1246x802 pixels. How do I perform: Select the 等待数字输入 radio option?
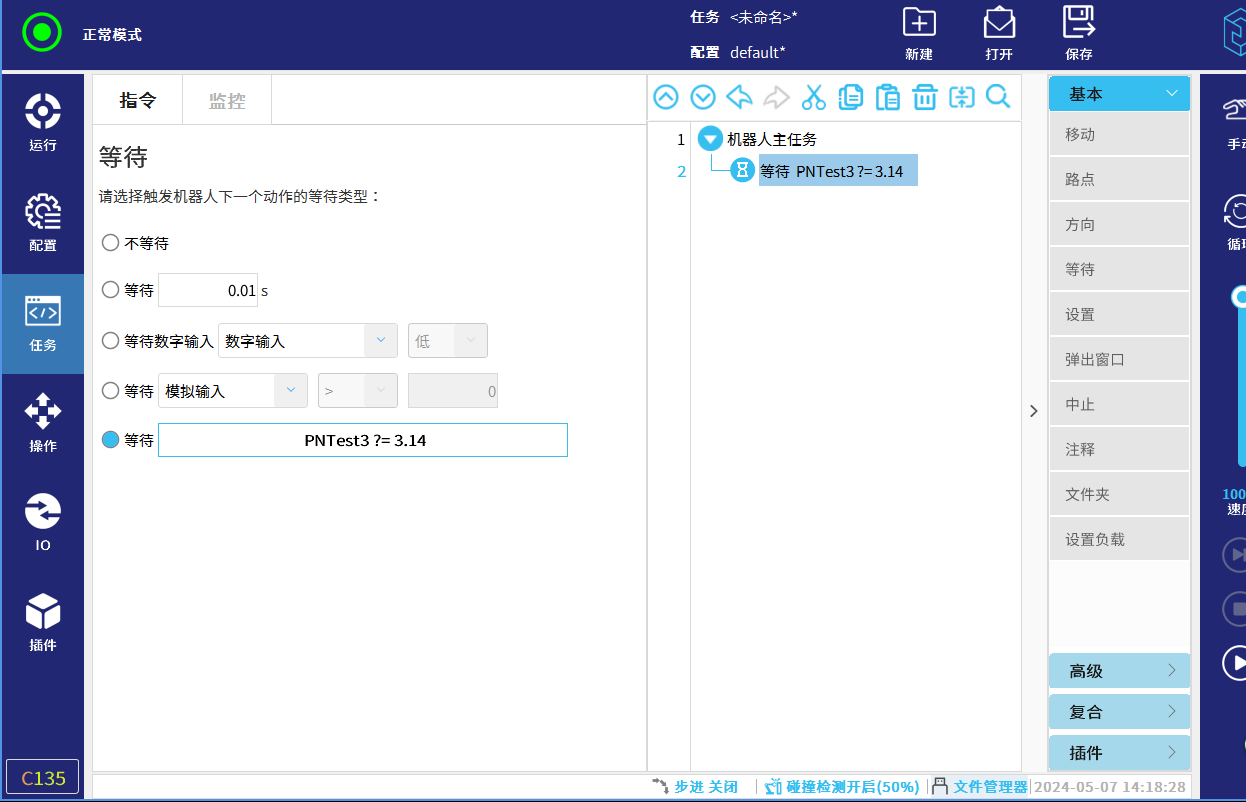[111, 341]
